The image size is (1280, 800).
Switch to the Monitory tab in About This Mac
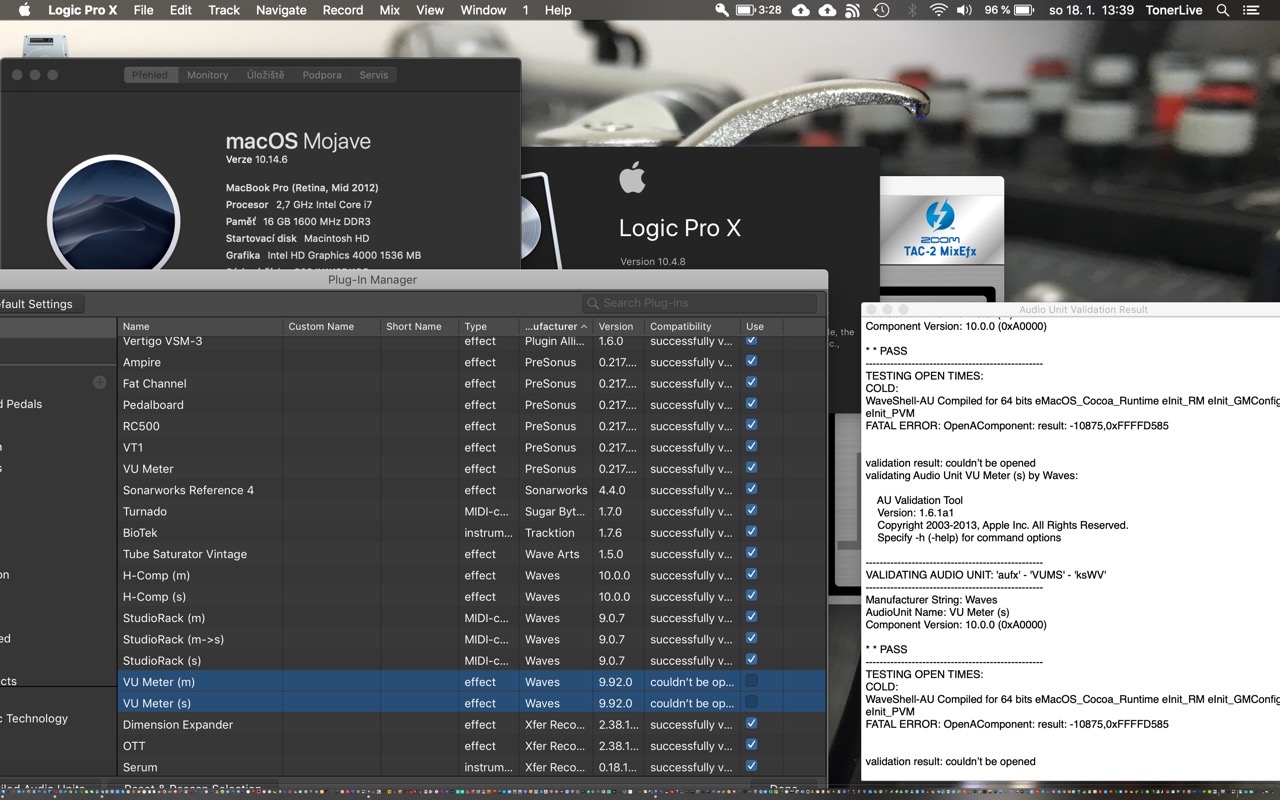[208, 75]
